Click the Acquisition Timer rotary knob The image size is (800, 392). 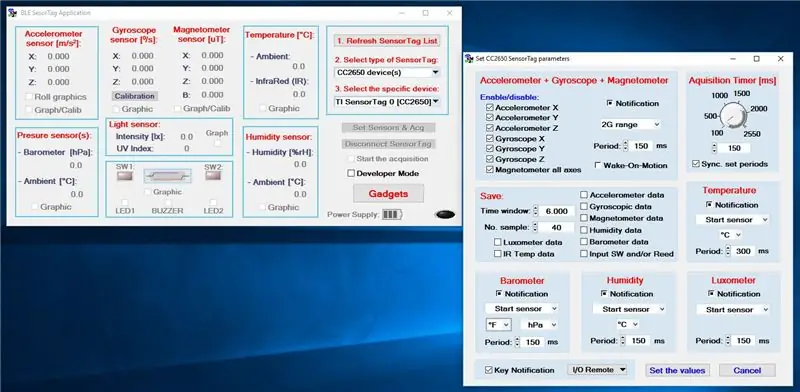[x=732, y=115]
